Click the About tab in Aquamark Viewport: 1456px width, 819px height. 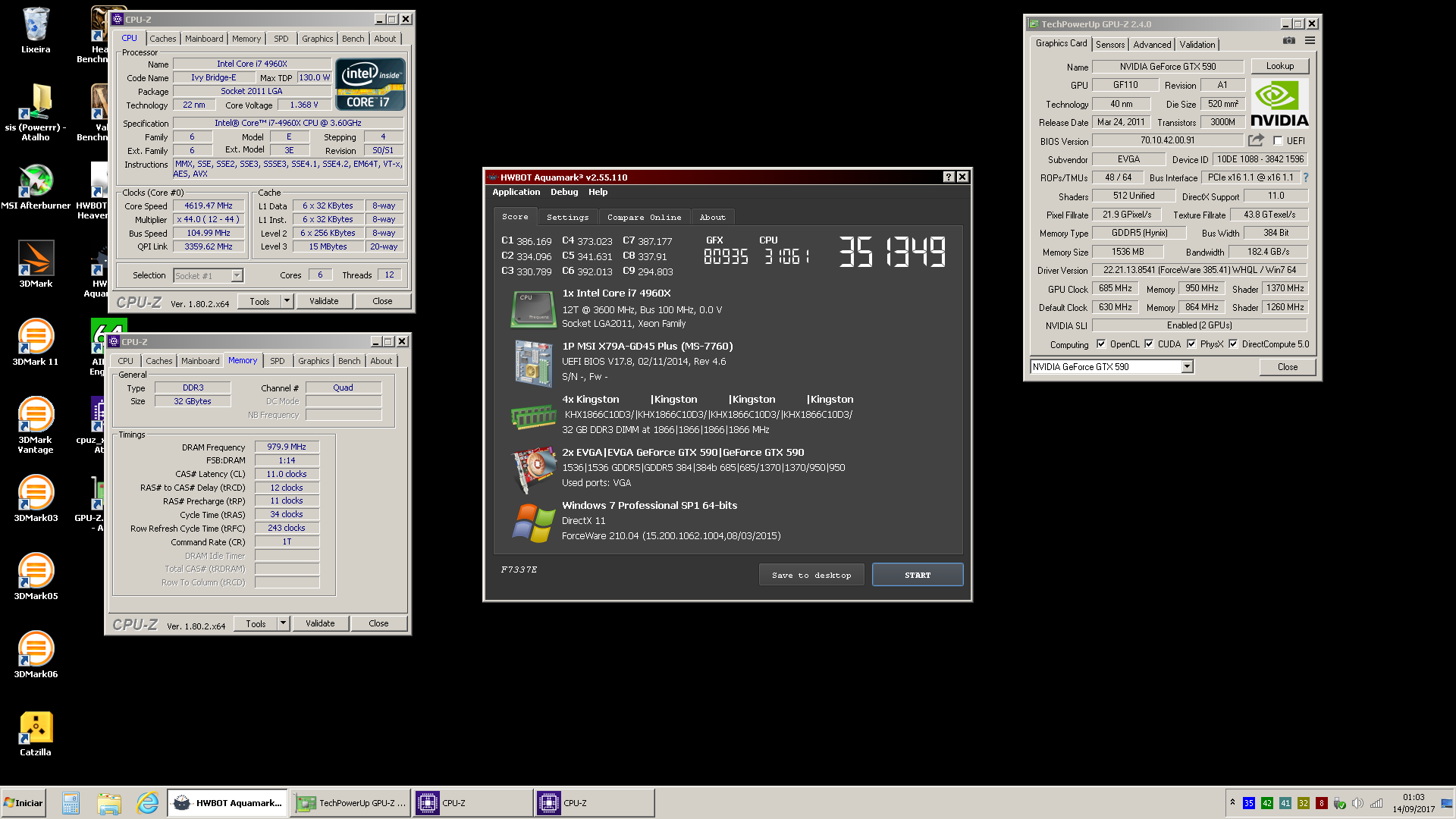712,218
